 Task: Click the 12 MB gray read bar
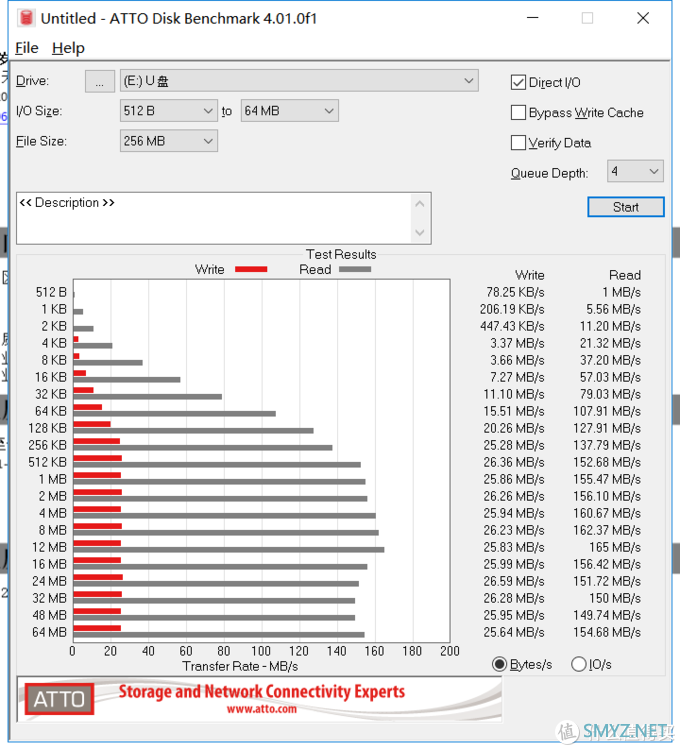tap(229, 550)
